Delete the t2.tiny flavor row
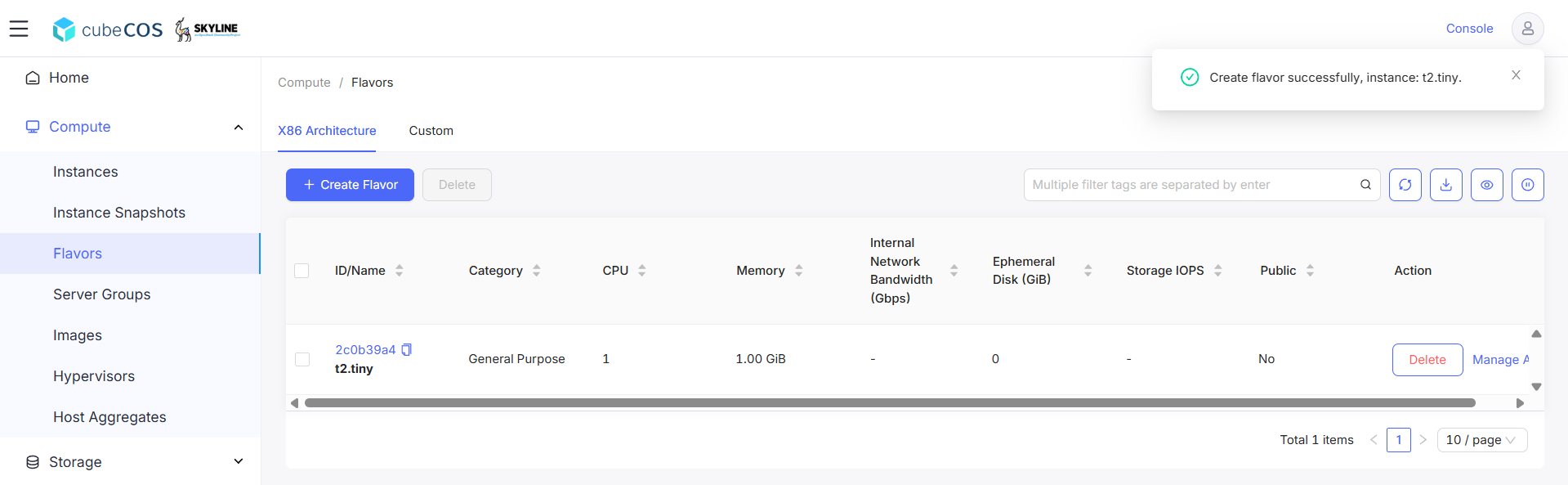 [x=1427, y=360]
